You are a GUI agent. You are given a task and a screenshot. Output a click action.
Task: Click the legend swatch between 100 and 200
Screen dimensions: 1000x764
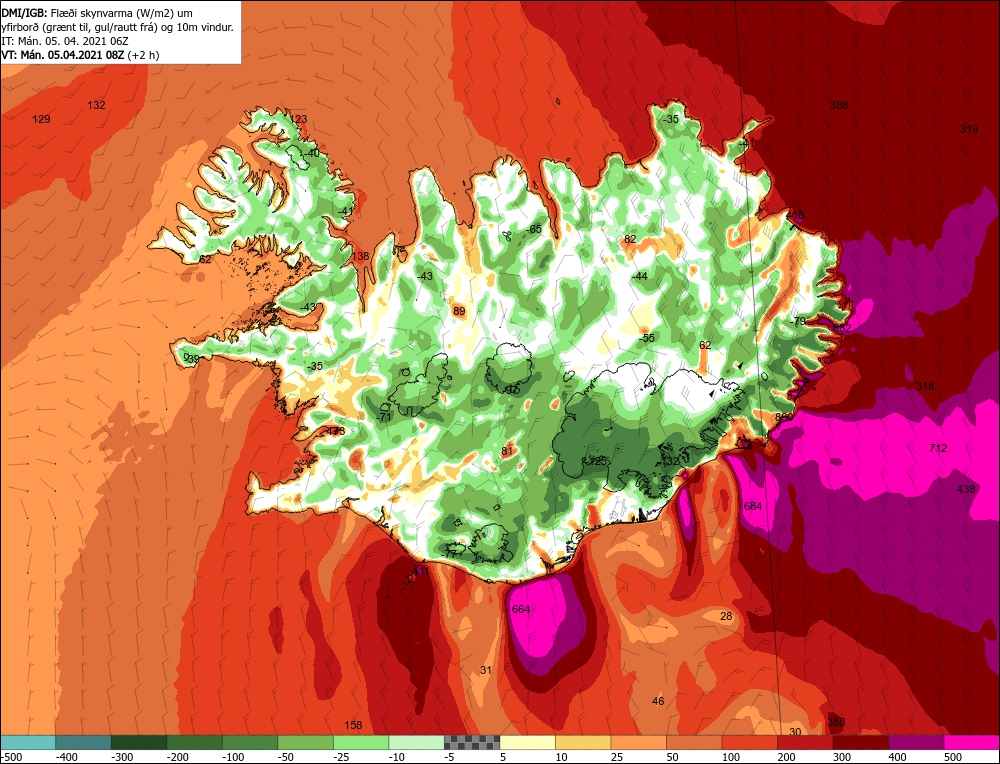(749, 742)
